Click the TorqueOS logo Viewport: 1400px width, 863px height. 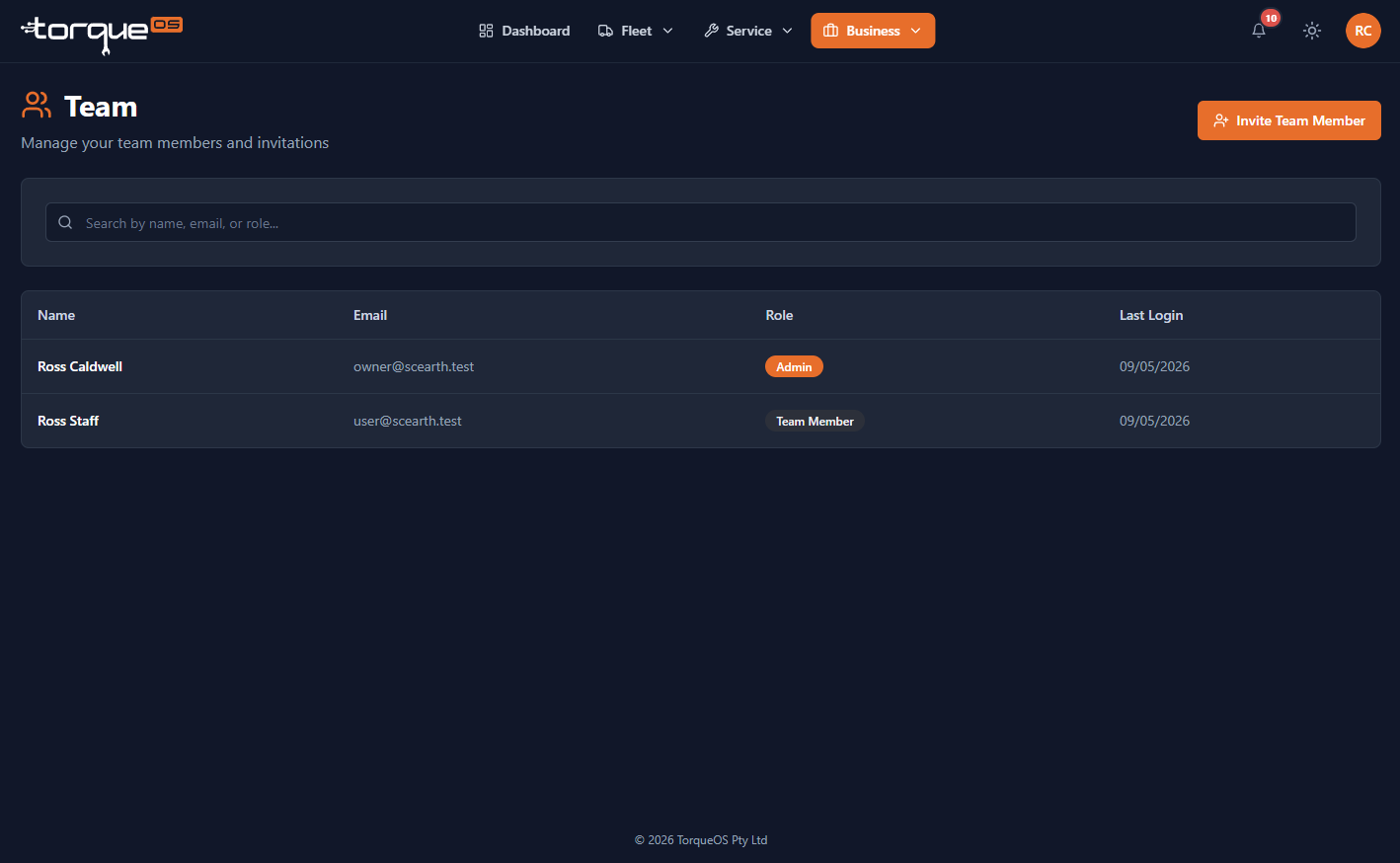[x=102, y=35]
